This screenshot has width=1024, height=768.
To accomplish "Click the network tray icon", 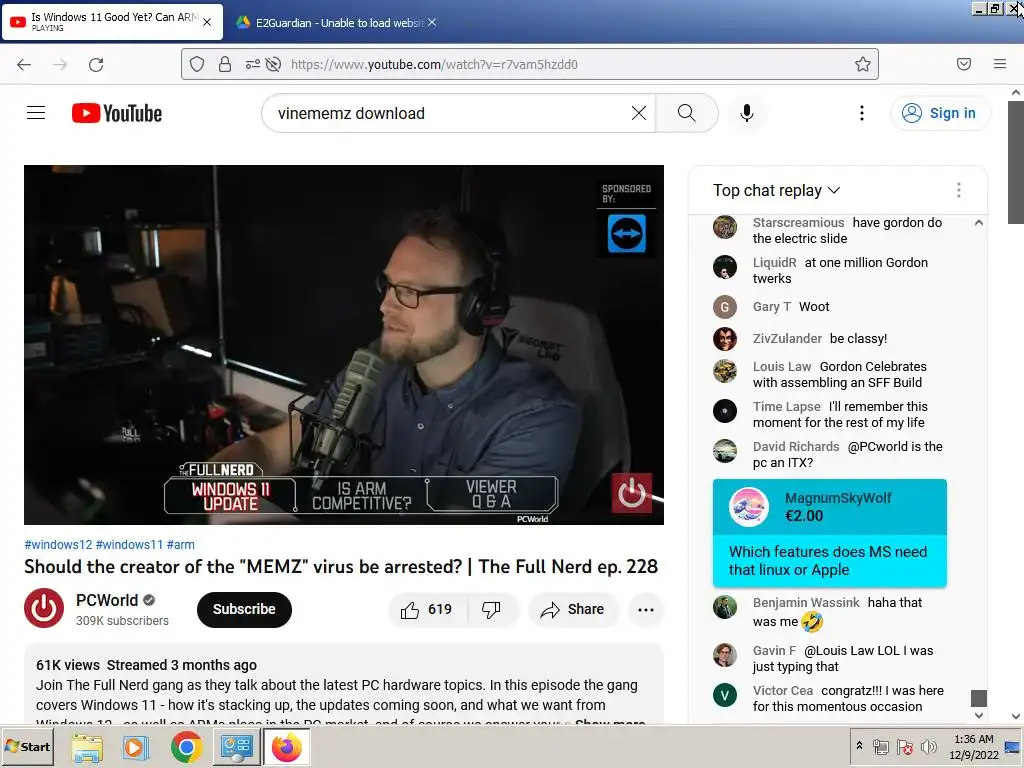I will [x=881, y=746].
